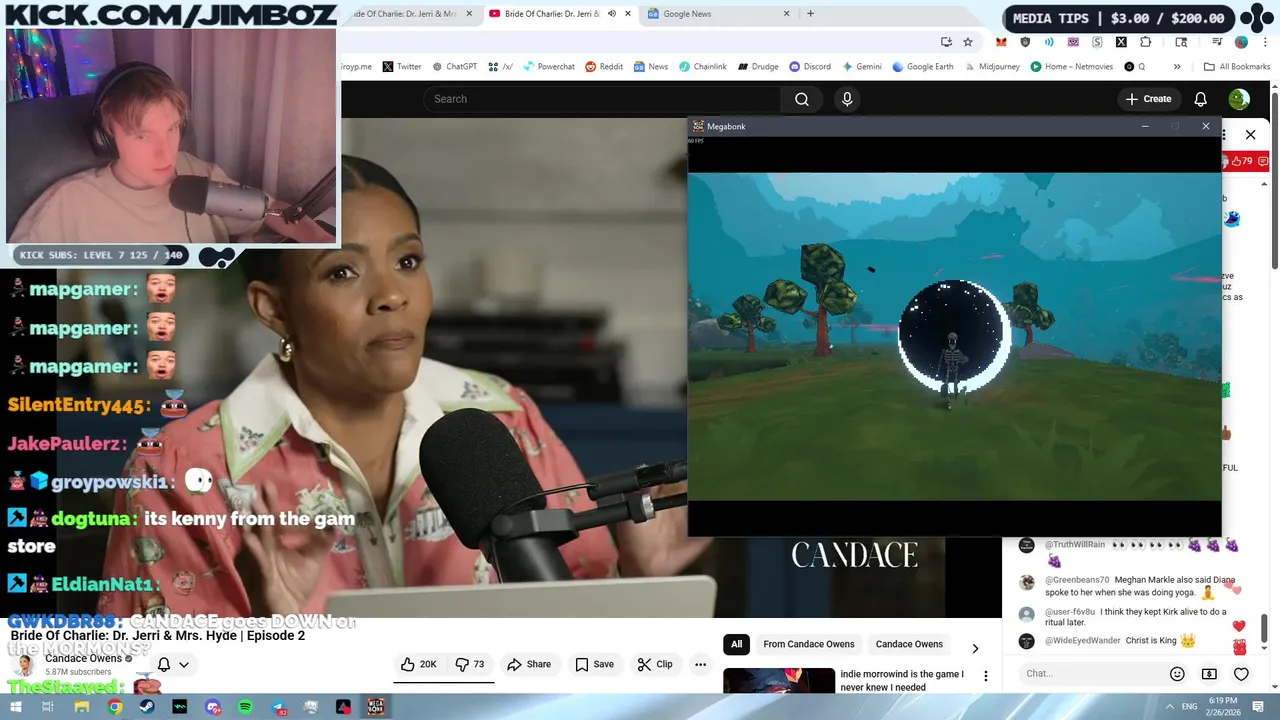
Task: Open the Google Earth bookmark
Action: [x=923, y=67]
